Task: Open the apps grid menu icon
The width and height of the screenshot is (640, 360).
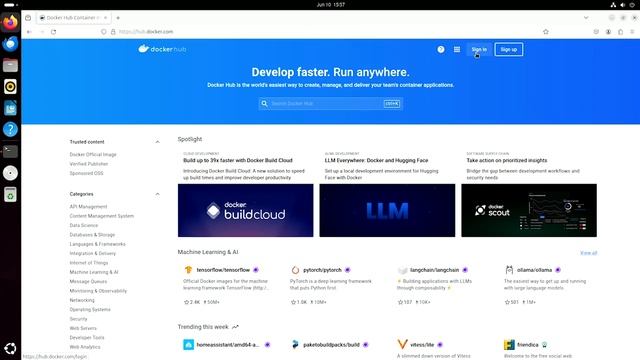Action: (x=457, y=49)
